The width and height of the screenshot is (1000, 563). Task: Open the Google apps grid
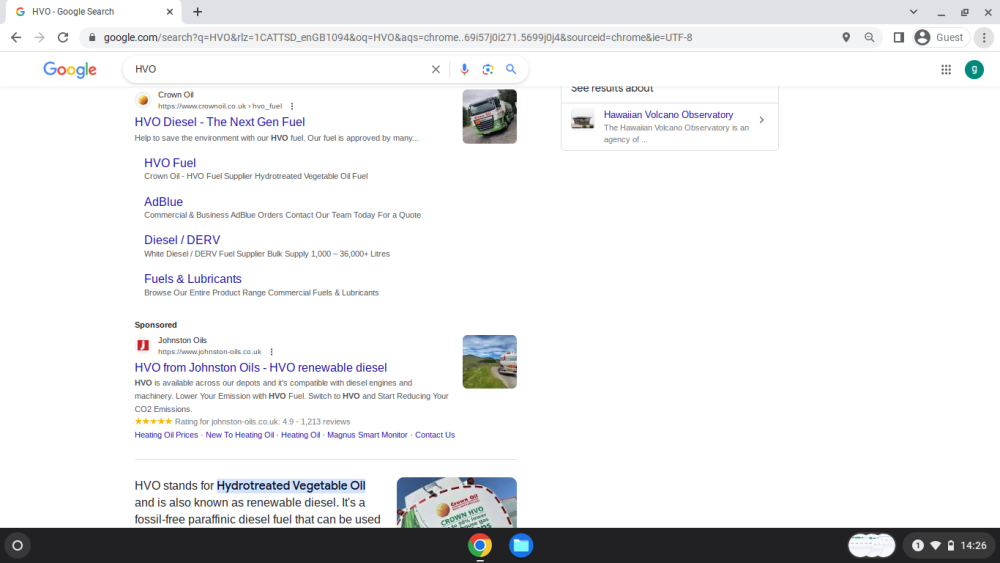click(x=946, y=69)
